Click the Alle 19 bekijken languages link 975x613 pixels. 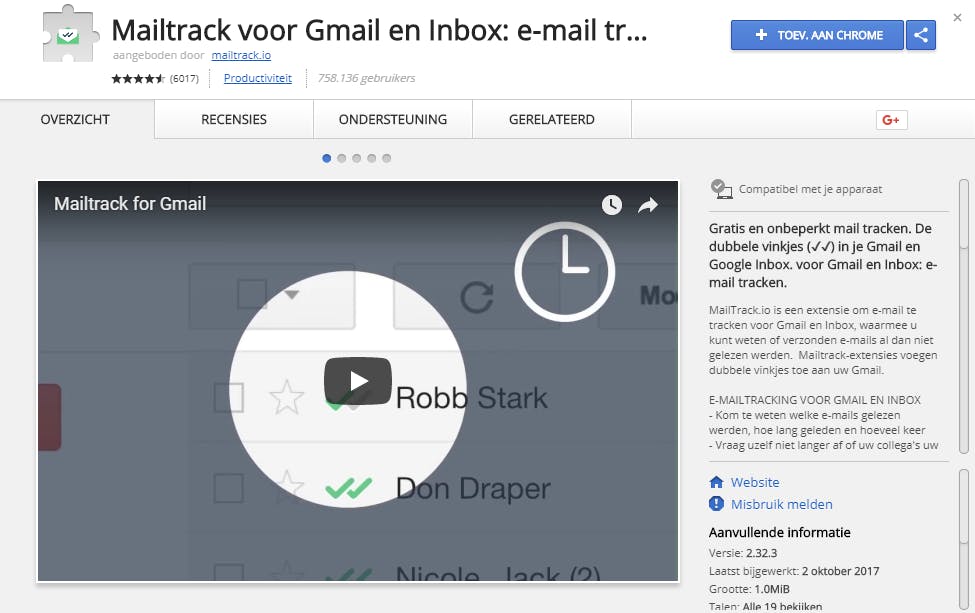[x=782, y=607]
